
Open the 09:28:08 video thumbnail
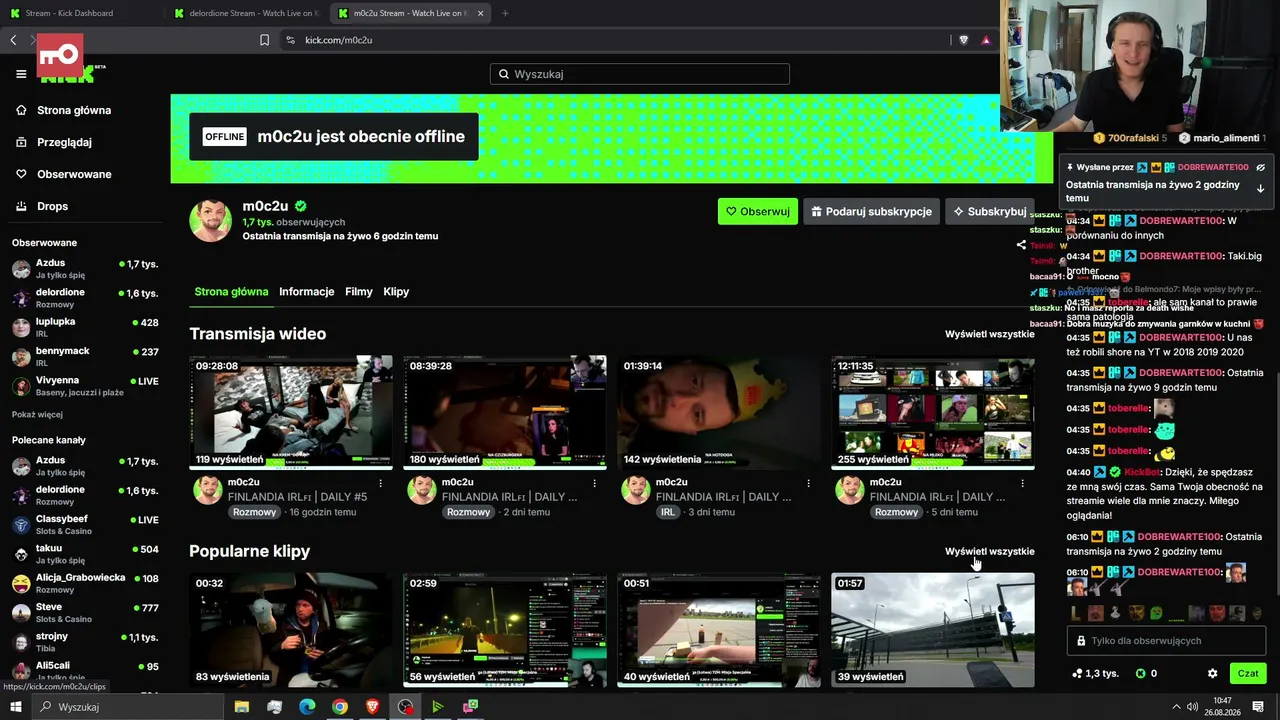click(x=291, y=412)
